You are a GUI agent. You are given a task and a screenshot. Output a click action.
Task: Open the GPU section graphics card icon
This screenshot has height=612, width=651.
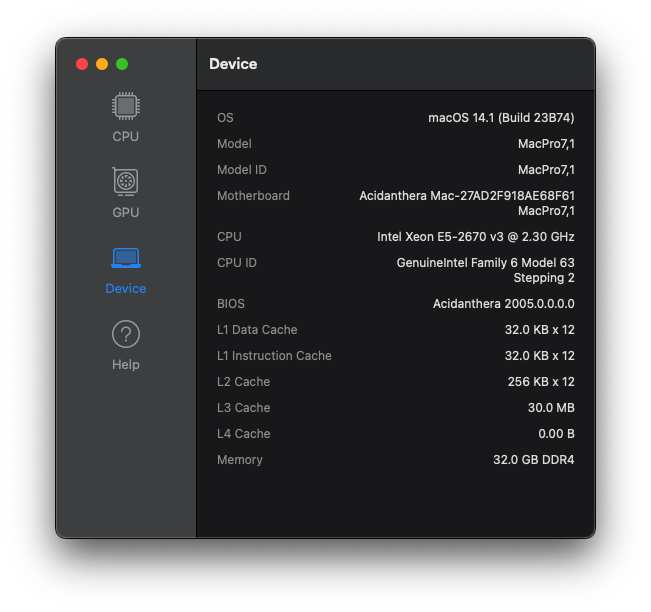pos(125,181)
